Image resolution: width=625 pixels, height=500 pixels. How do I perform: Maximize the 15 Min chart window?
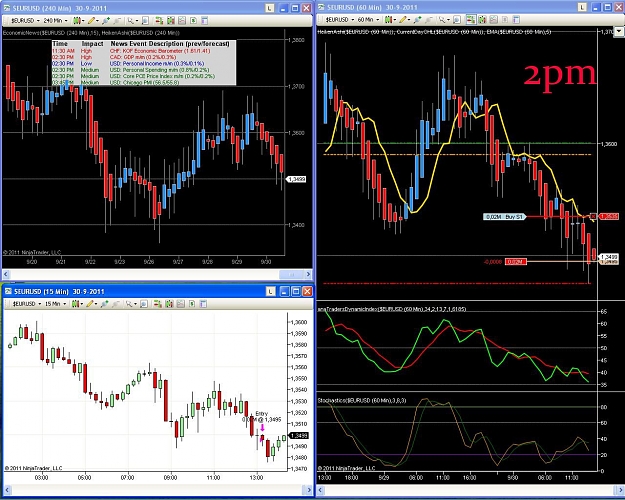tap(296, 291)
